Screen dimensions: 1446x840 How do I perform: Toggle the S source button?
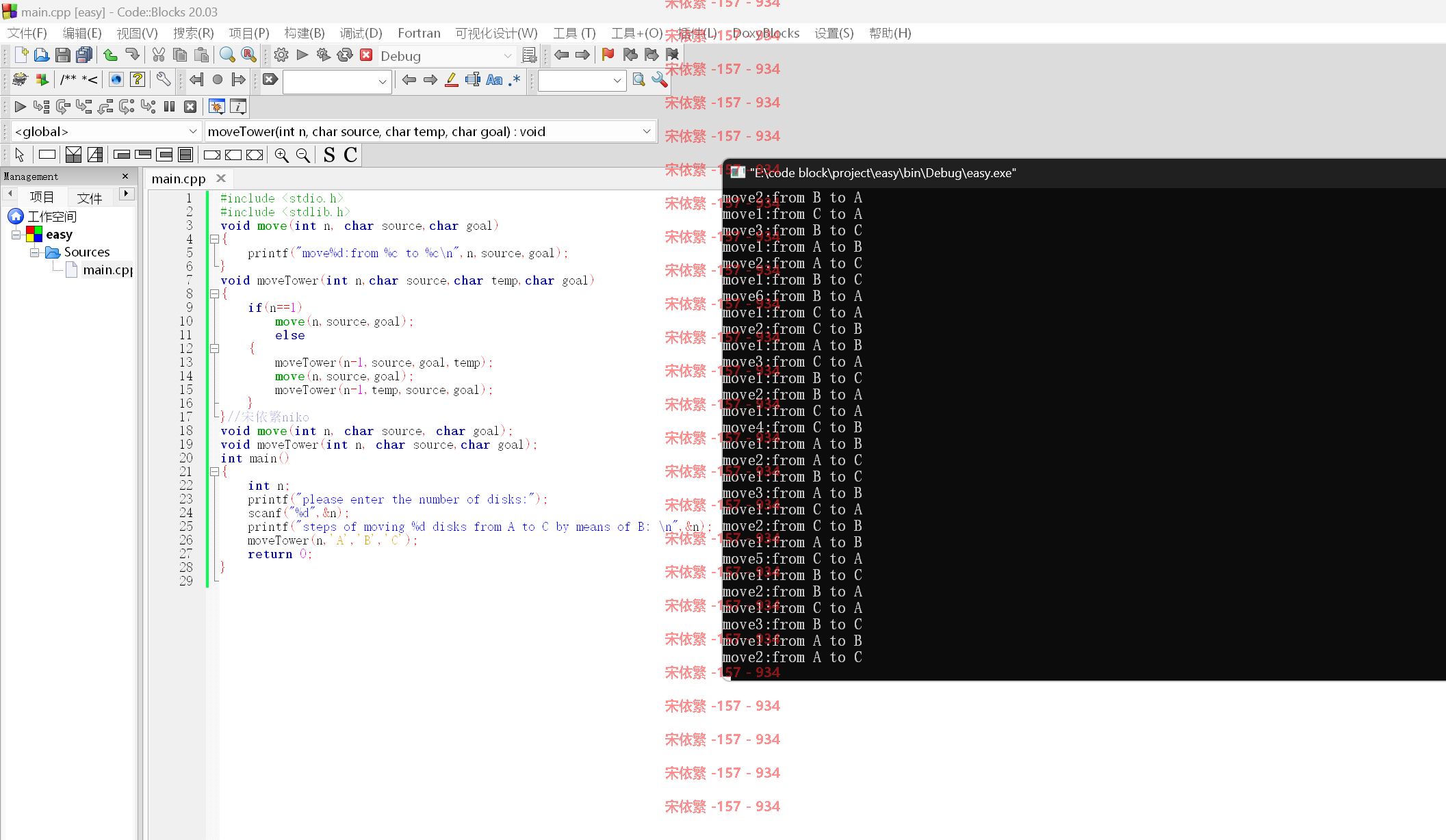329,155
